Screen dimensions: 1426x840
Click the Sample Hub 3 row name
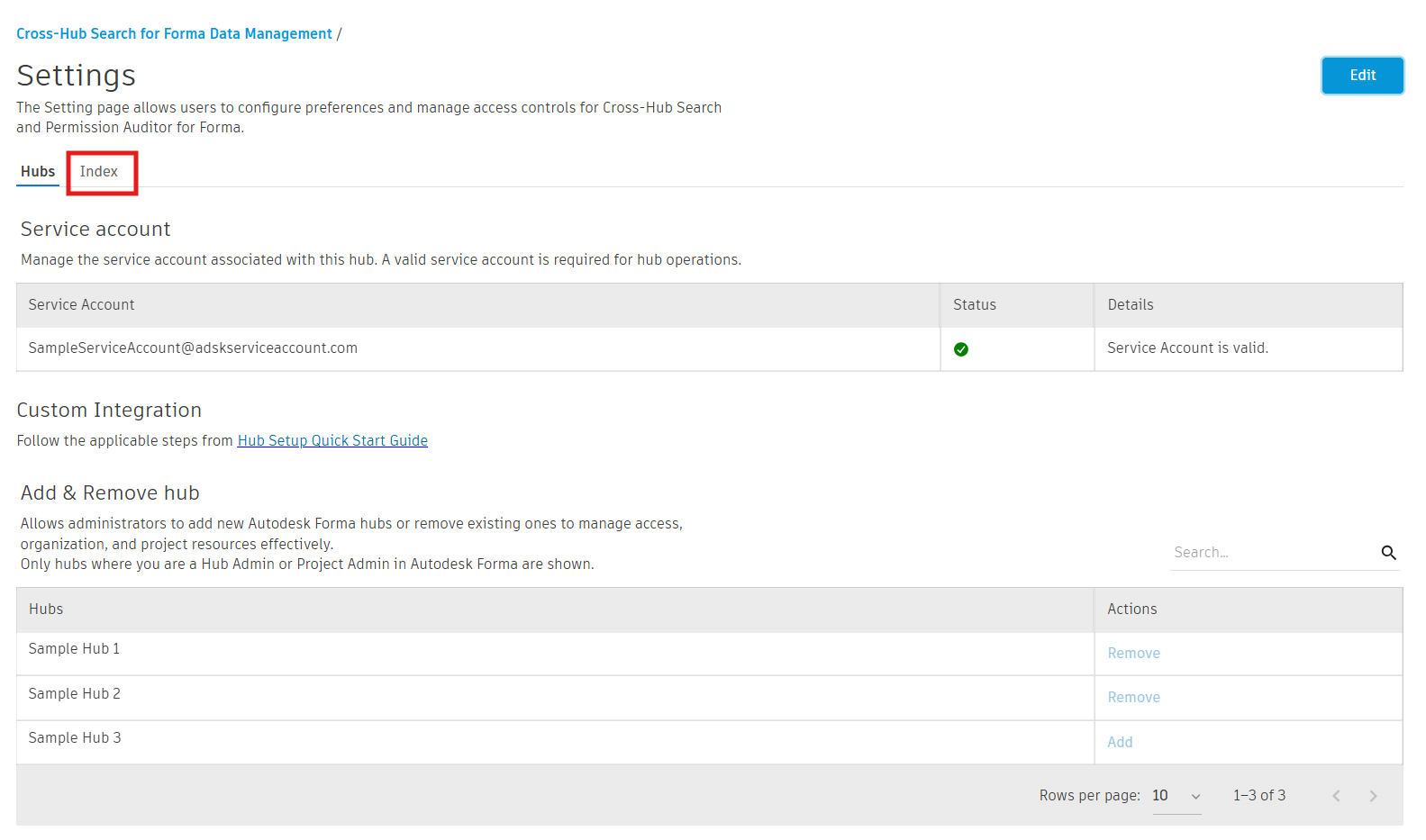point(74,738)
